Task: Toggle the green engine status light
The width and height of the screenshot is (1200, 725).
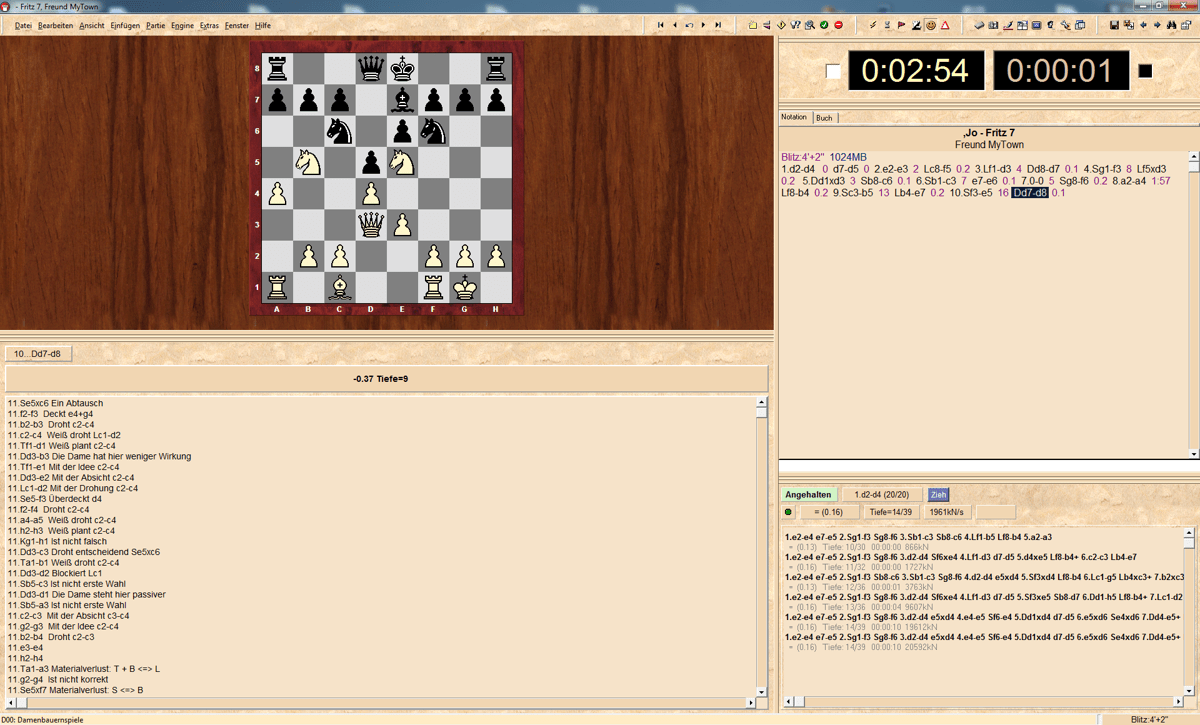Action: 788,513
